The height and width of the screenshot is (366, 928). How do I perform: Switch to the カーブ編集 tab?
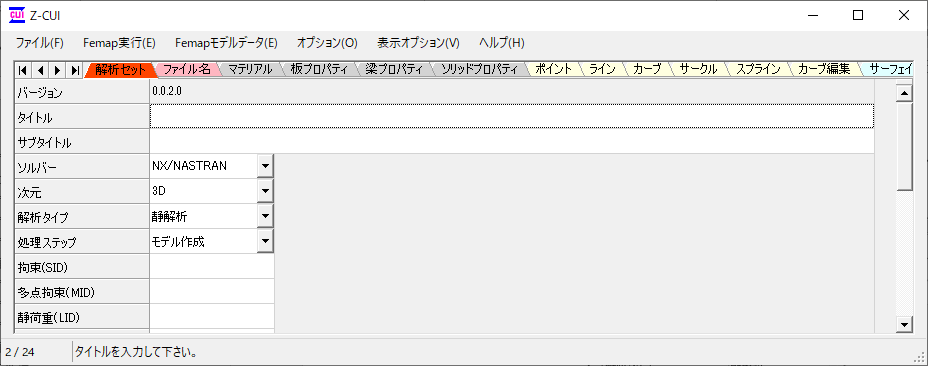coord(824,69)
